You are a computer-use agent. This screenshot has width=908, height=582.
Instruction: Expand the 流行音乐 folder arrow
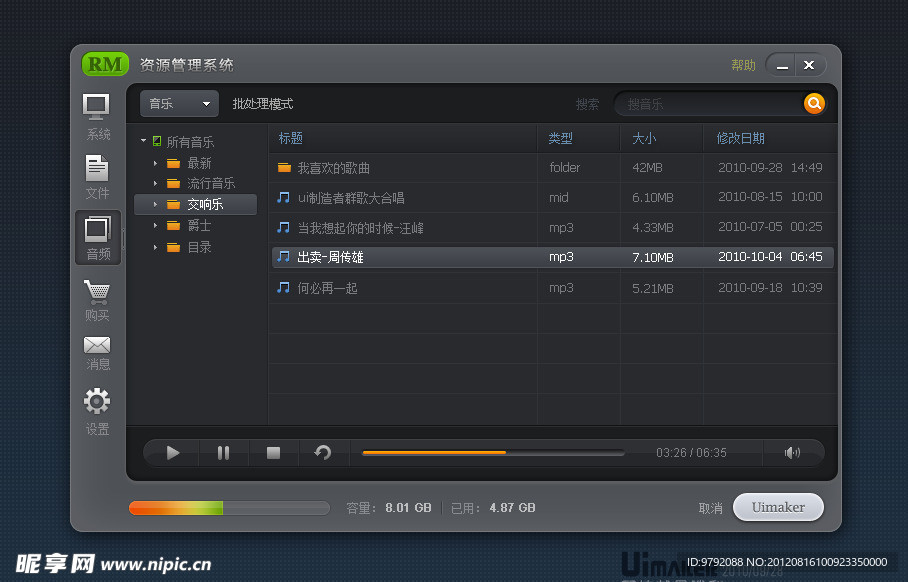coord(155,184)
